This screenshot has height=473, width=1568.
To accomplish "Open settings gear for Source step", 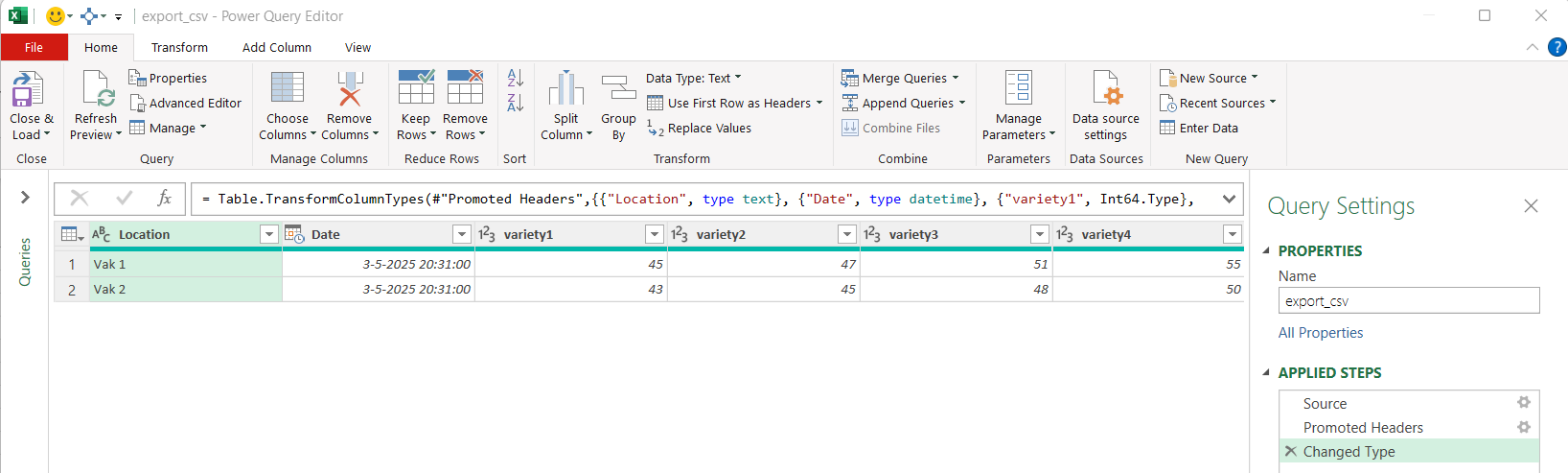I will [1524, 403].
